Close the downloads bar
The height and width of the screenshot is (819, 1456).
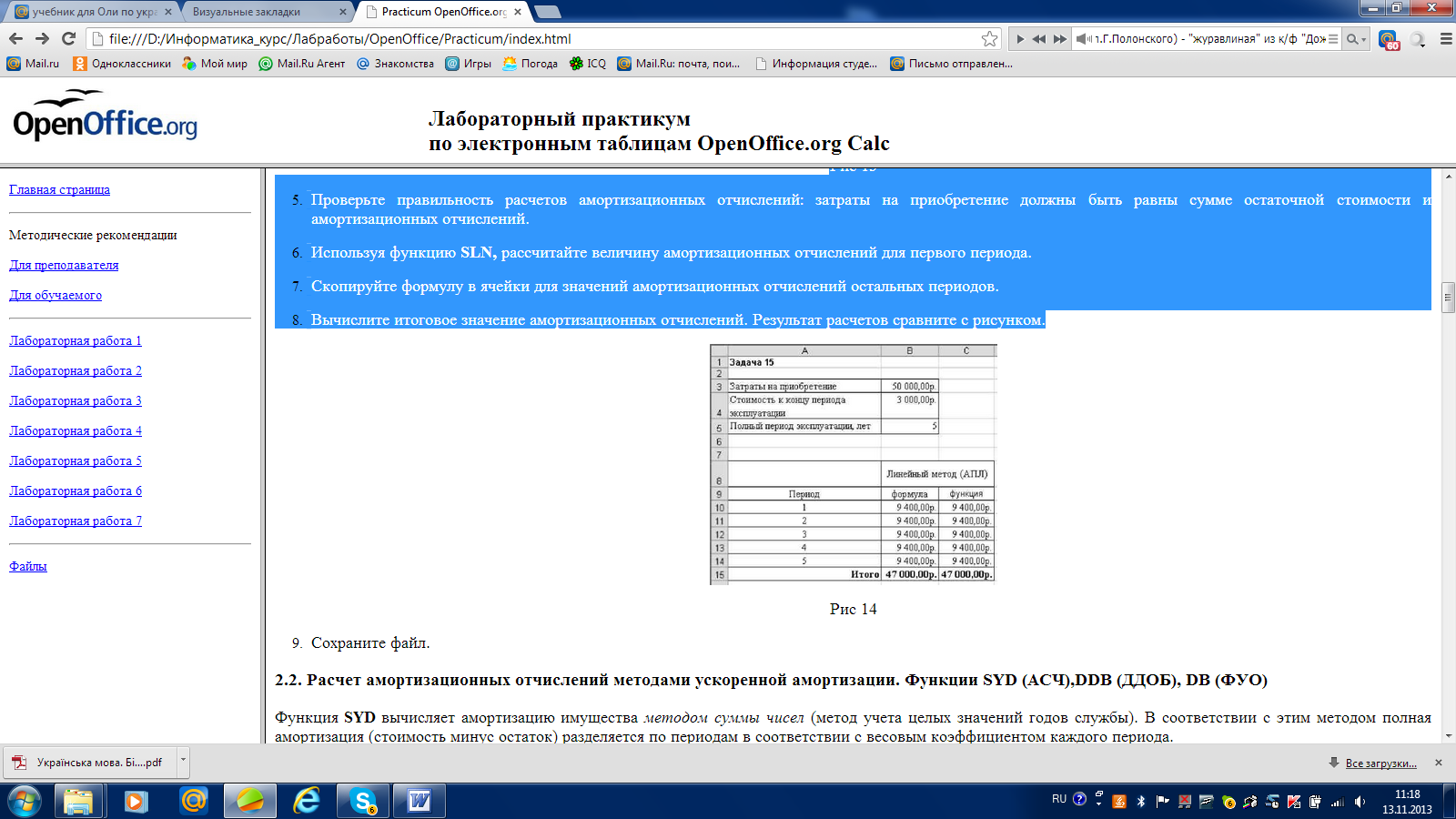(1439, 763)
